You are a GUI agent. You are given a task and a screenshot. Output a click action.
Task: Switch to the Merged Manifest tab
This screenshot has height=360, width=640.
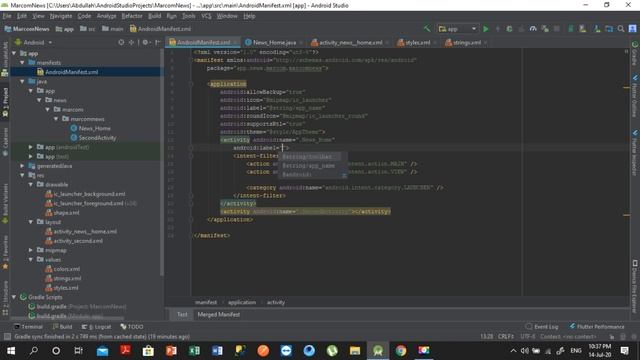[219, 314]
